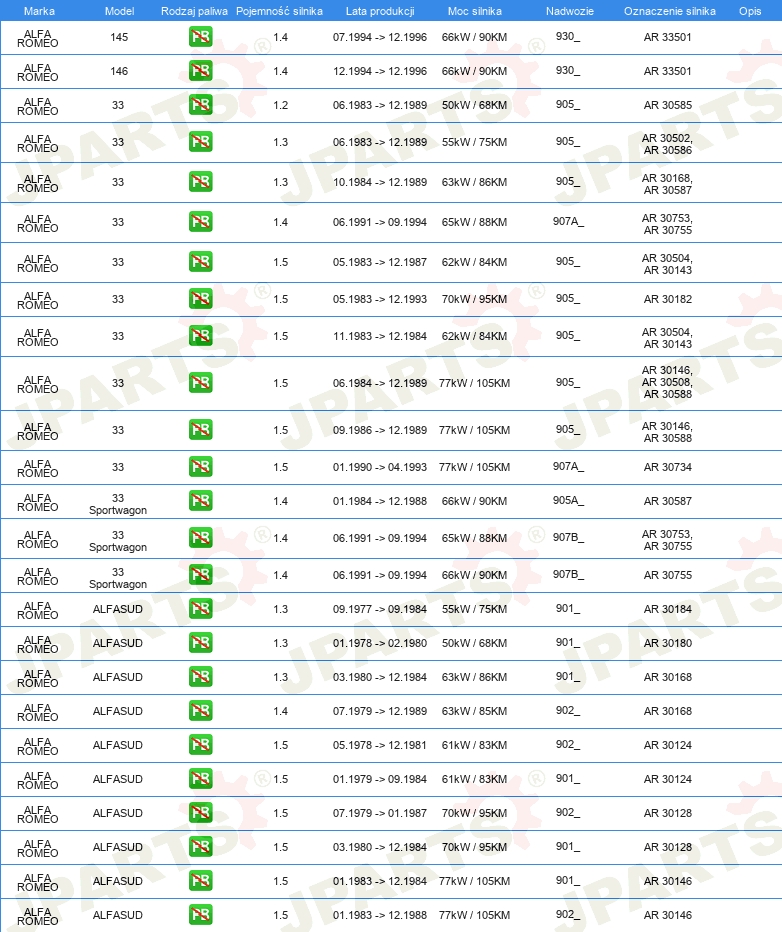This screenshot has width=782, height=932.
Task: Select the date cell '07.1994 -> 12.1996'
Action: click(380, 37)
